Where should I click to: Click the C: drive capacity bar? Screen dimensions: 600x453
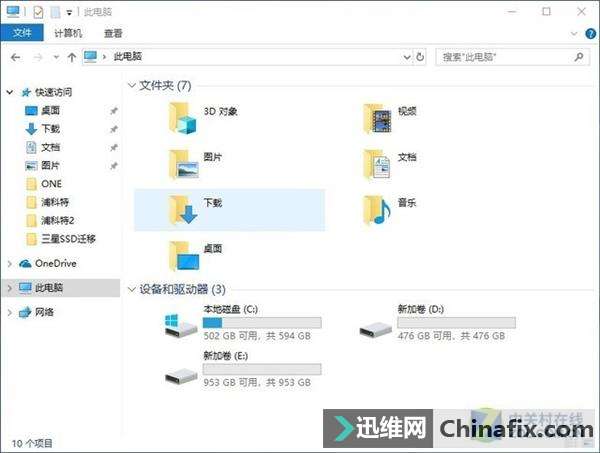pos(262,323)
